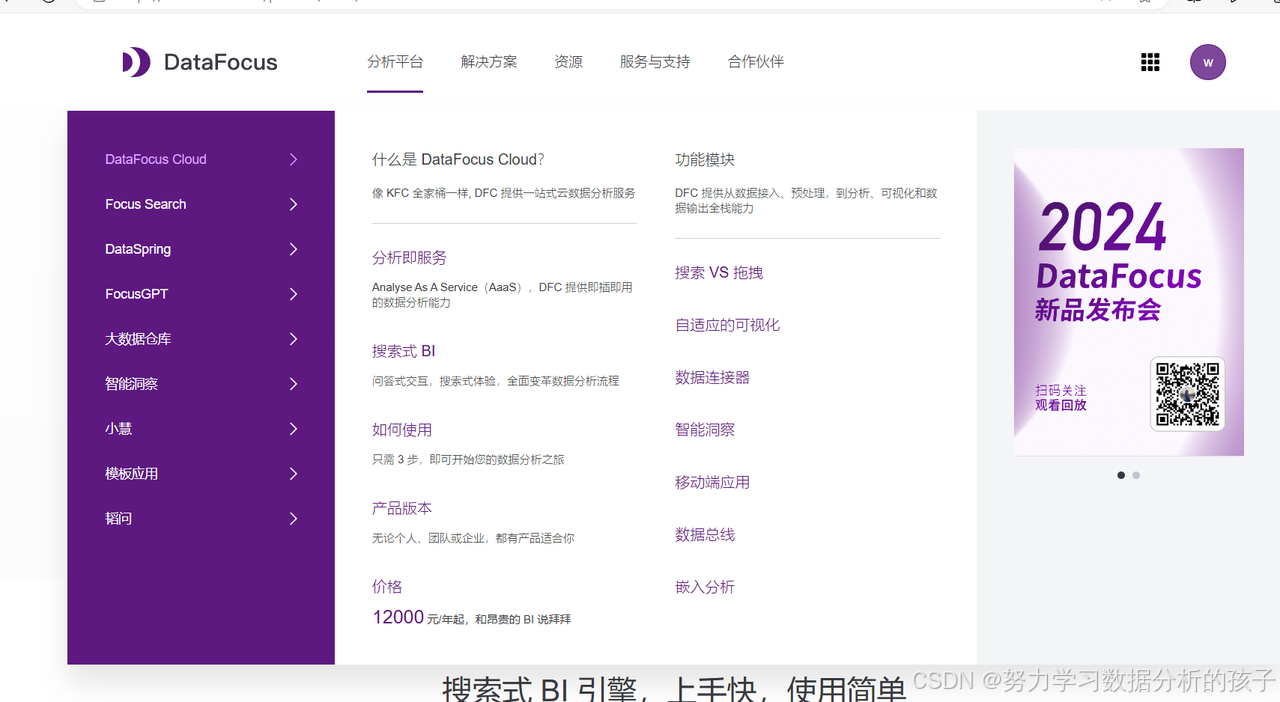Viewport: 1280px width, 702px height.
Task: Click the 问答式交互，搜索式体验 description
Action: (496, 381)
